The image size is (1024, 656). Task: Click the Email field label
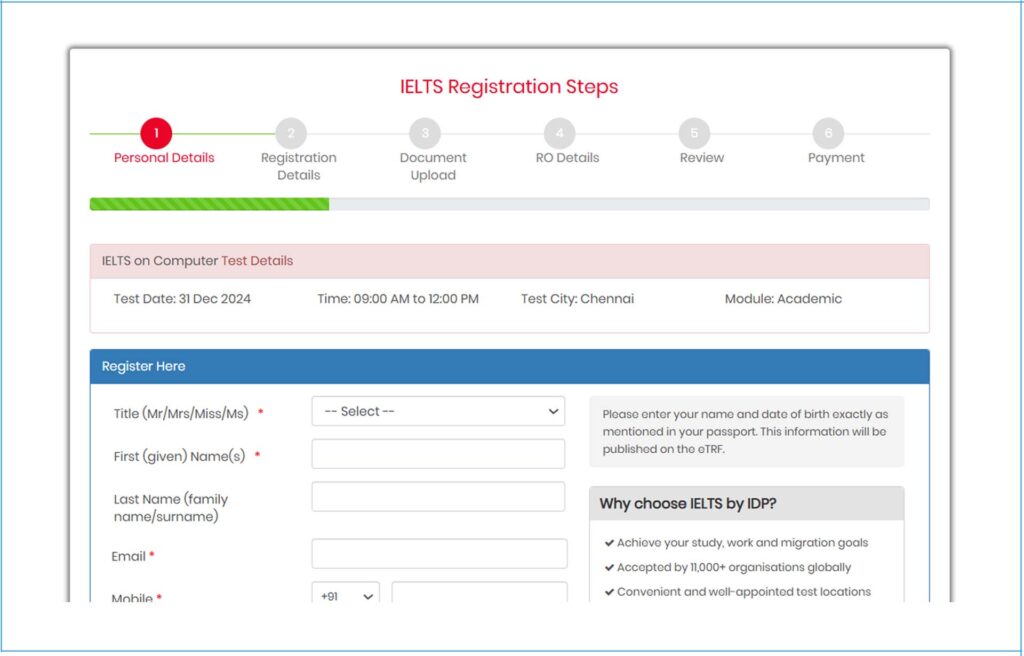pyautogui.click(x=128, y=556)
